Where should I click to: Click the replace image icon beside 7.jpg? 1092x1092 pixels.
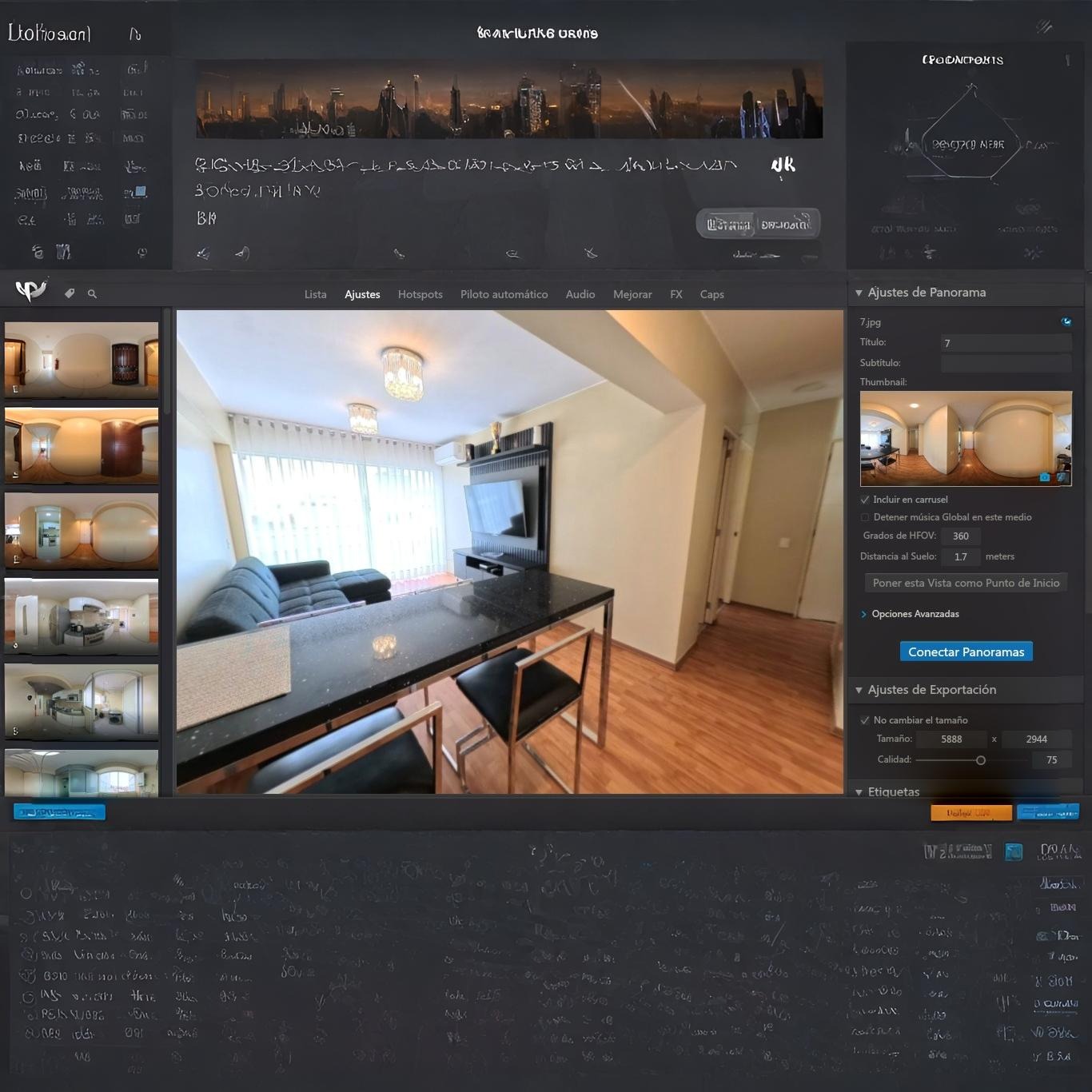pos(1066,321)
